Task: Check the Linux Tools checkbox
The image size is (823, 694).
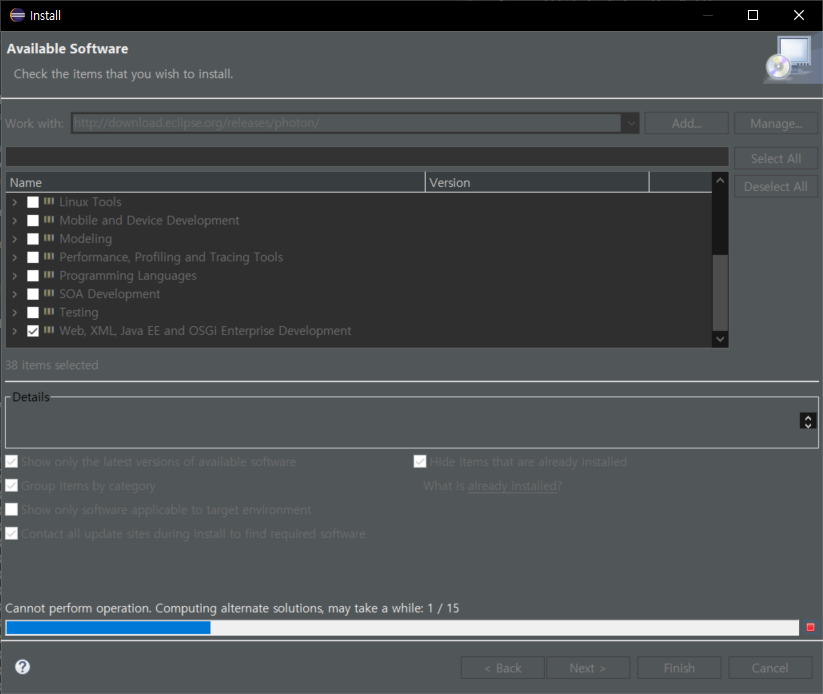Action: pos(33,202)
